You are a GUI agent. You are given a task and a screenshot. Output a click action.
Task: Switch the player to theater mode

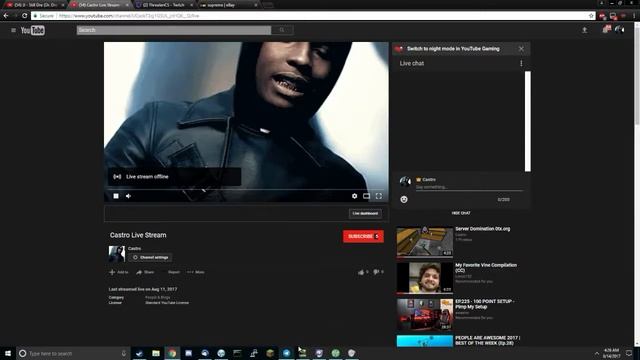point(367,196)
